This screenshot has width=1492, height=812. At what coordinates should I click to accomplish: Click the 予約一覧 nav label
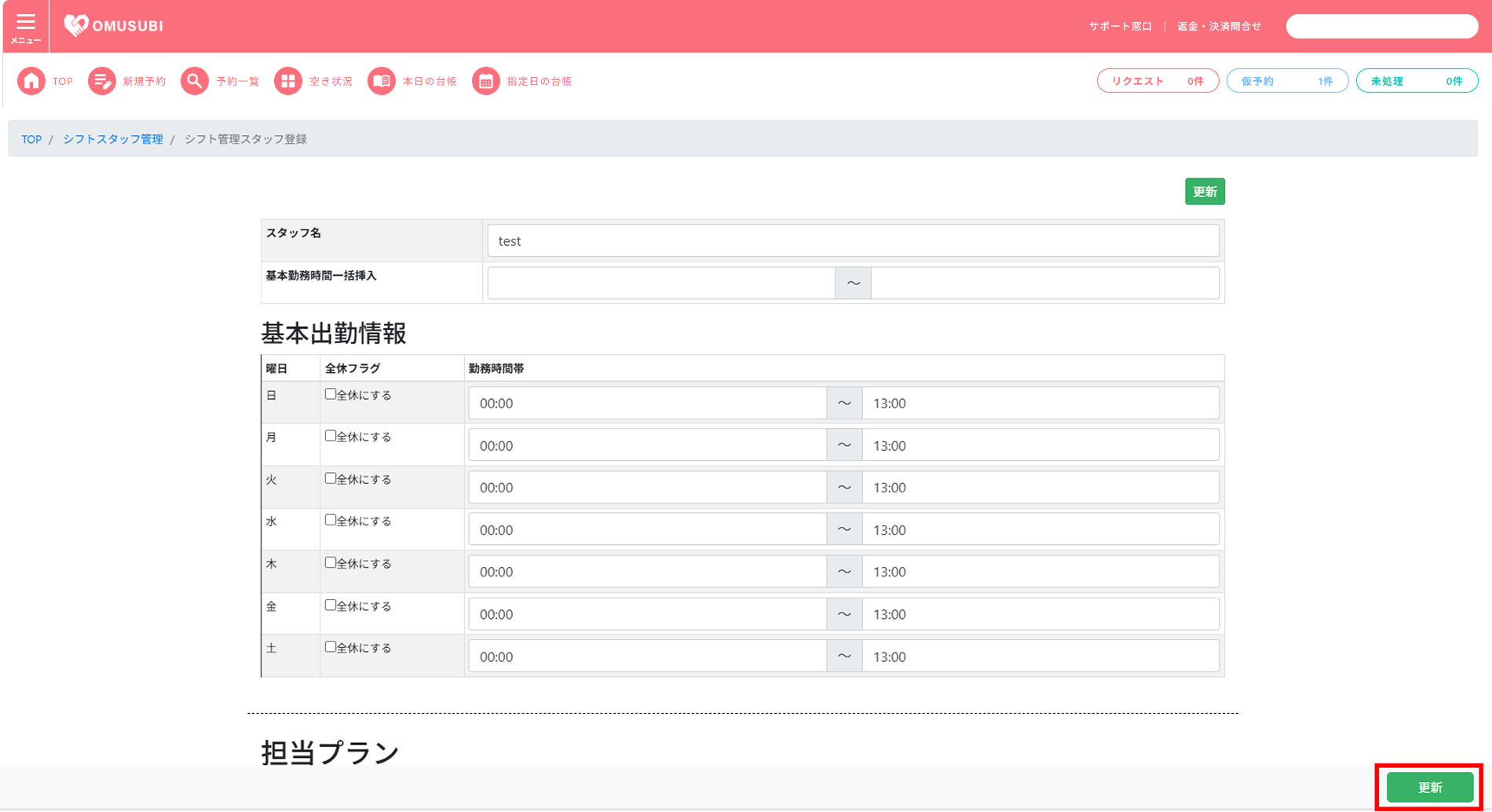[x=238, y=81]
